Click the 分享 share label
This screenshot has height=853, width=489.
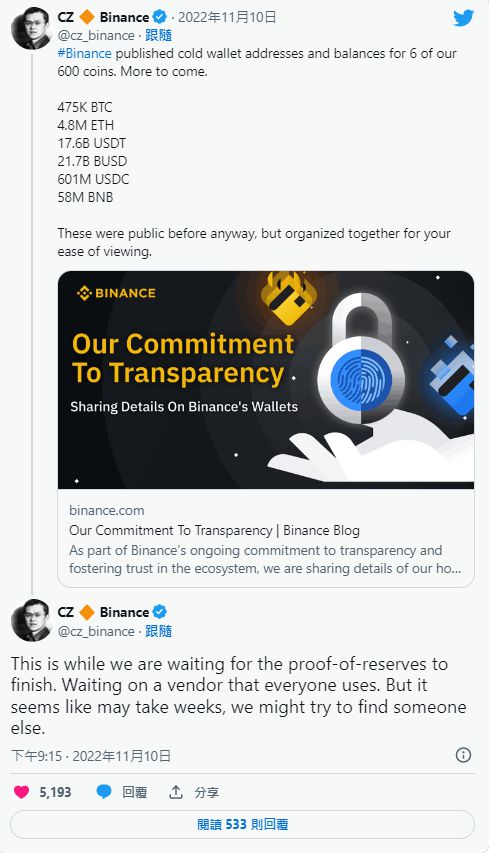click(x=207, y=792)
